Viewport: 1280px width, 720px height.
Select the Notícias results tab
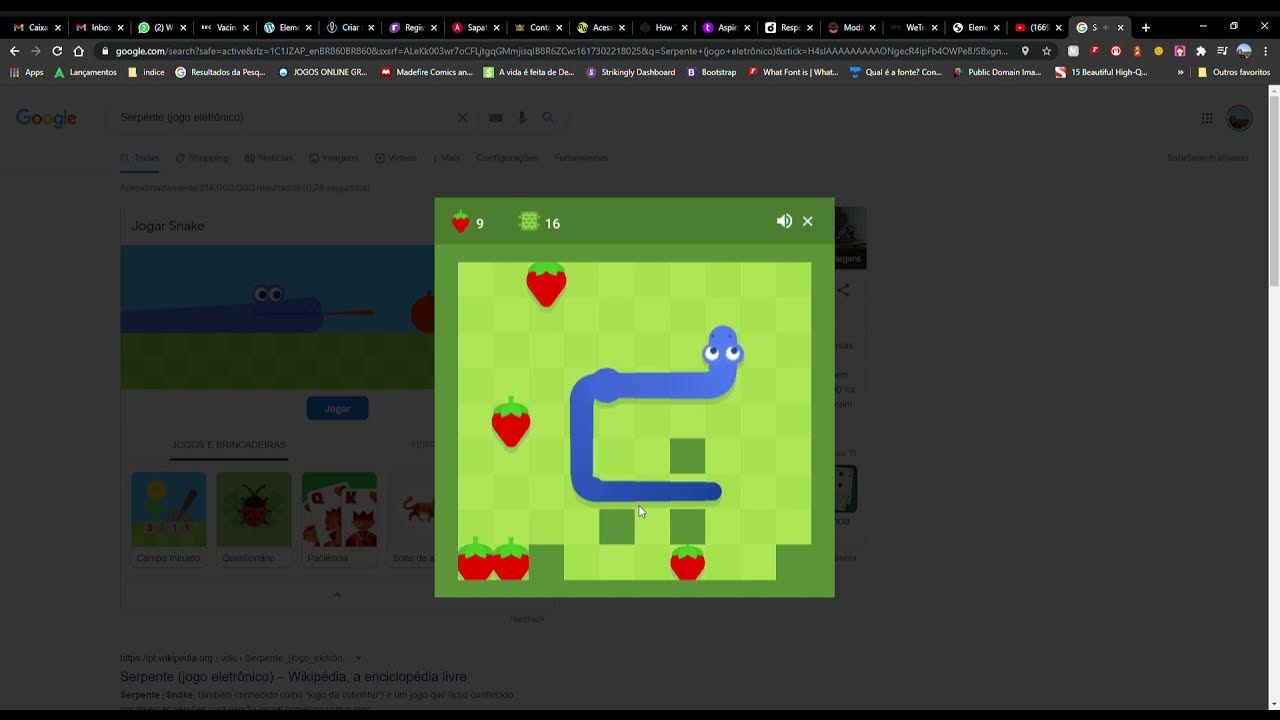tap(268, 158)
